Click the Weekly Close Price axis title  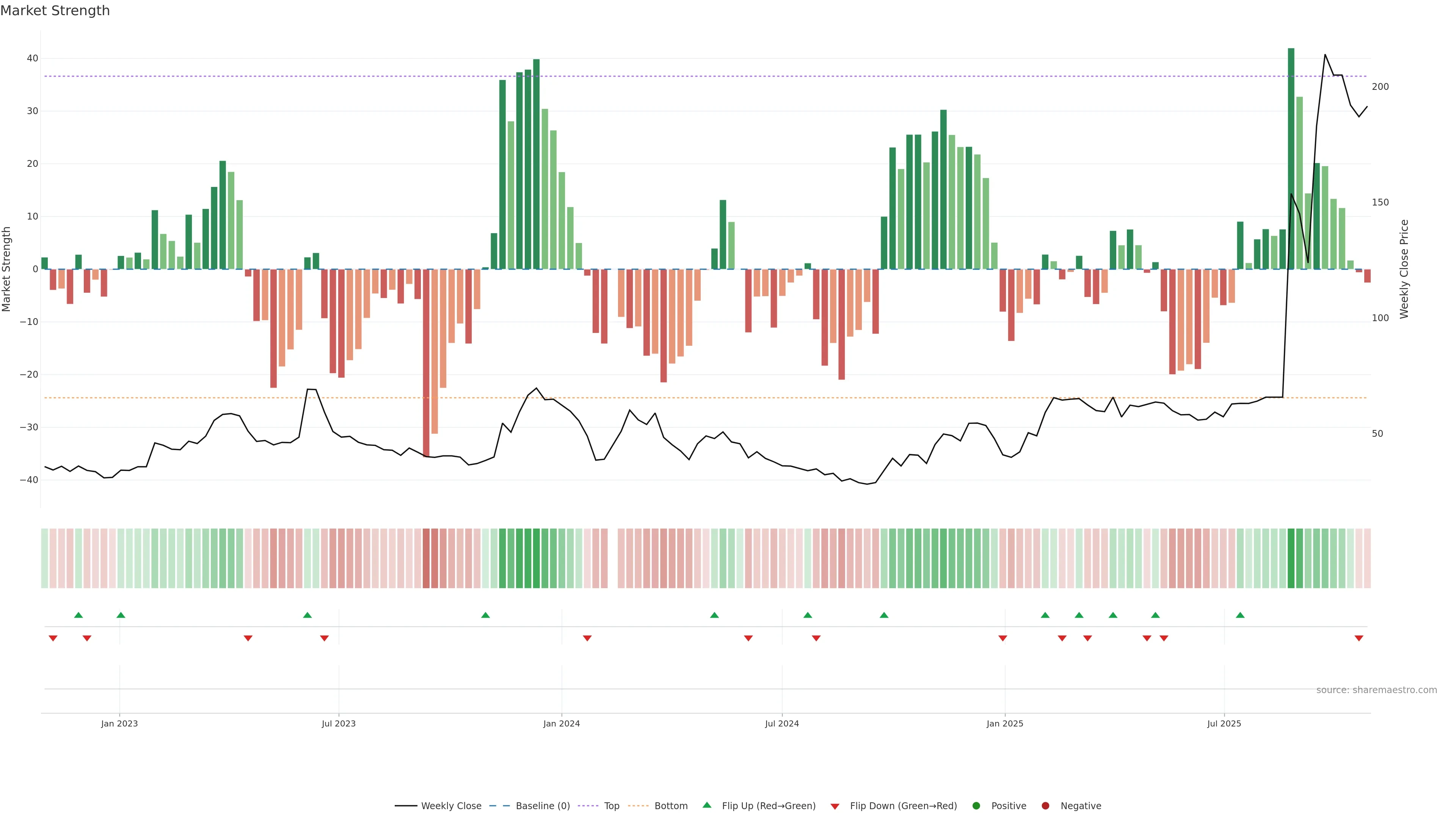1404,269
